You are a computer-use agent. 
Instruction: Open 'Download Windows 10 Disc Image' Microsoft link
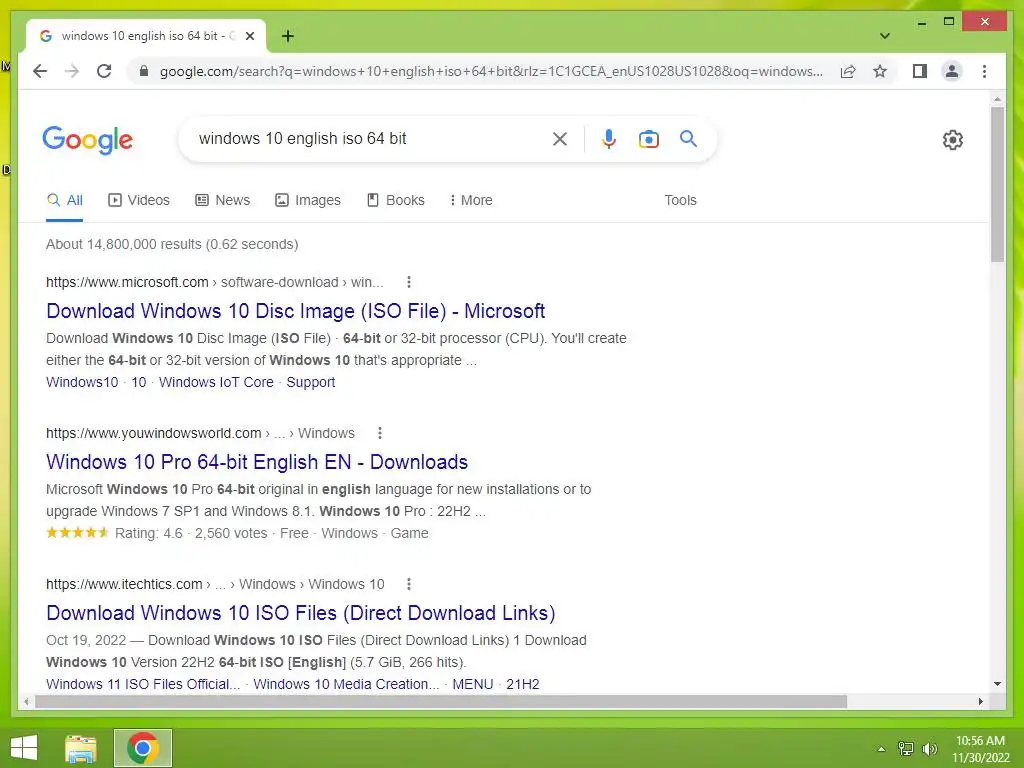(x=296, y=311)
